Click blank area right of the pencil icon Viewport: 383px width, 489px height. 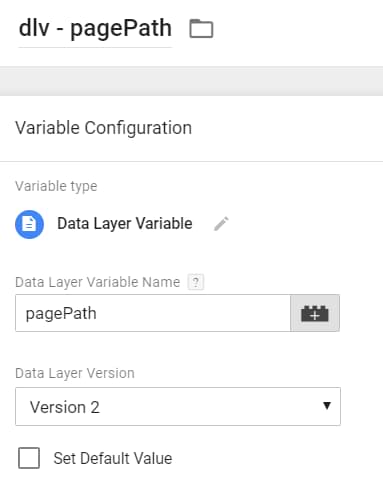click(x=303, y=224)
